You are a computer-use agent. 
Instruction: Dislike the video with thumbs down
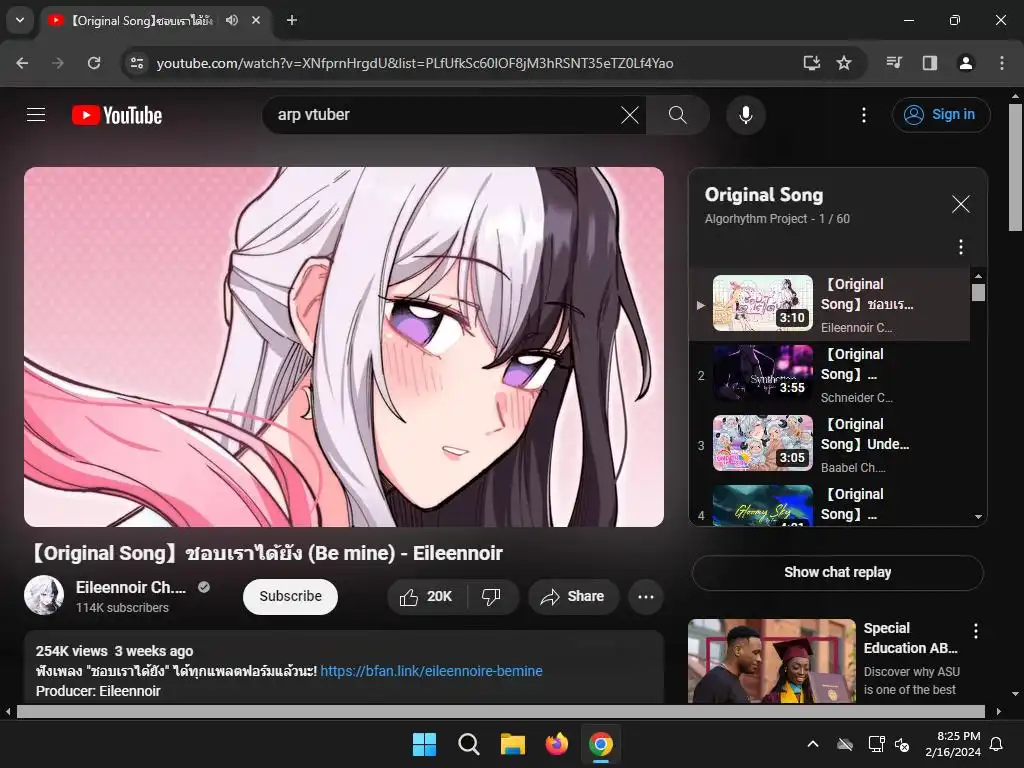point(492,596)
